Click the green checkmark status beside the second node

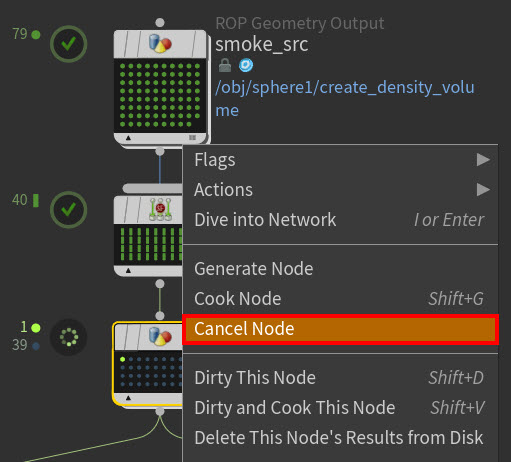click(x=69, y=210)
